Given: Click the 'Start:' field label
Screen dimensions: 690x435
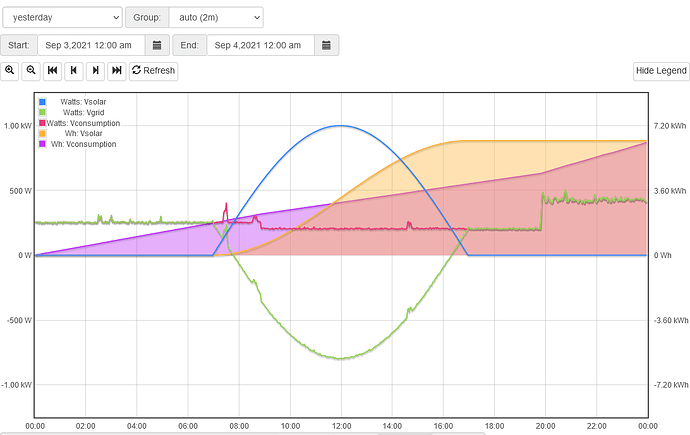Looking at the screenshot, I should click(18, 45).
